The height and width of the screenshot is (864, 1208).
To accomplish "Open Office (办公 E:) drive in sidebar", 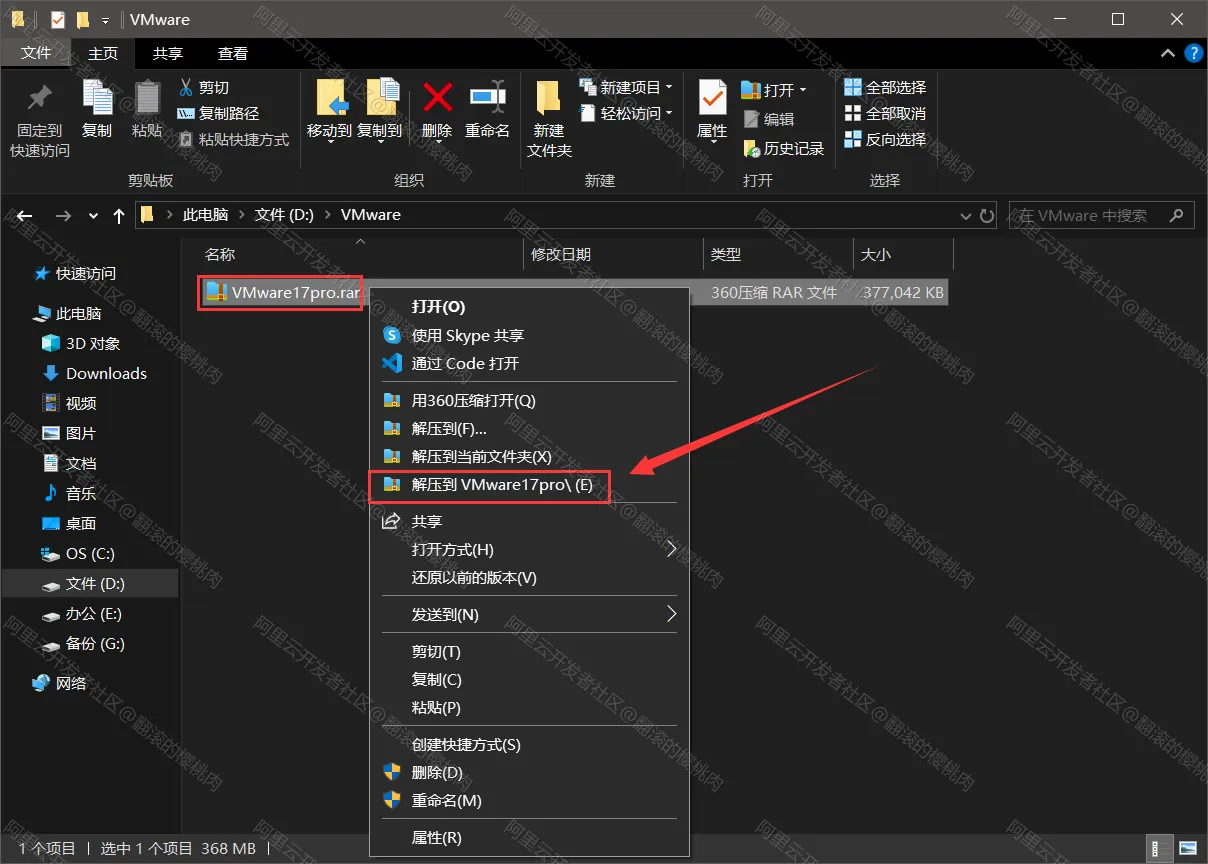I will [x=82, y=613].
